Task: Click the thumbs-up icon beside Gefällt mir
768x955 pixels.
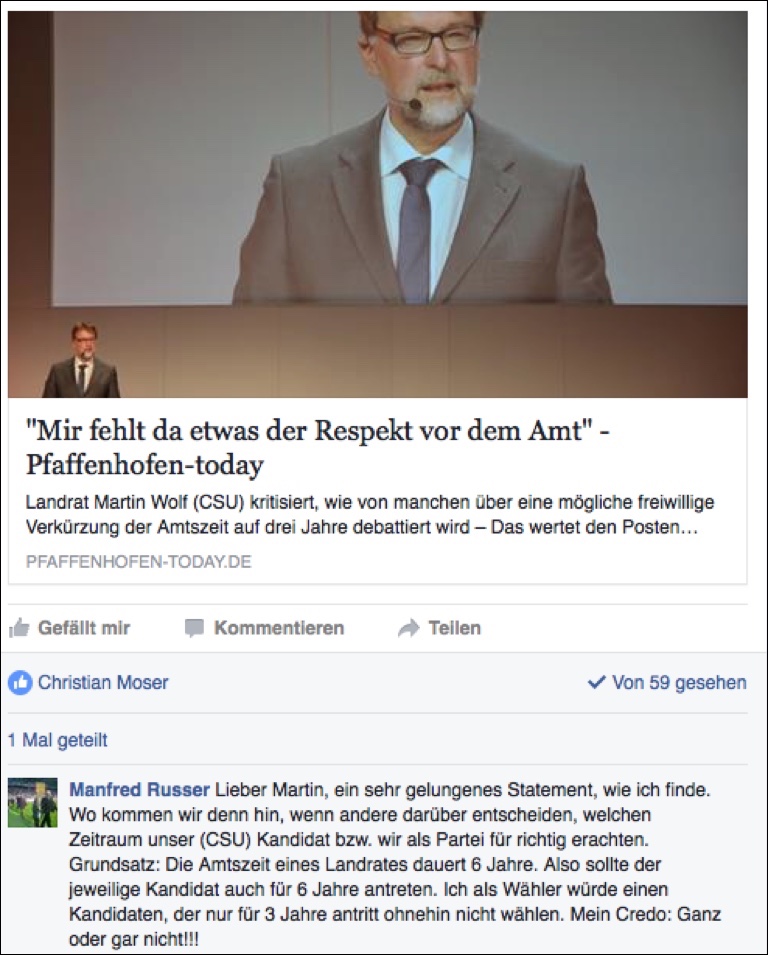Action: coord(19,628)
